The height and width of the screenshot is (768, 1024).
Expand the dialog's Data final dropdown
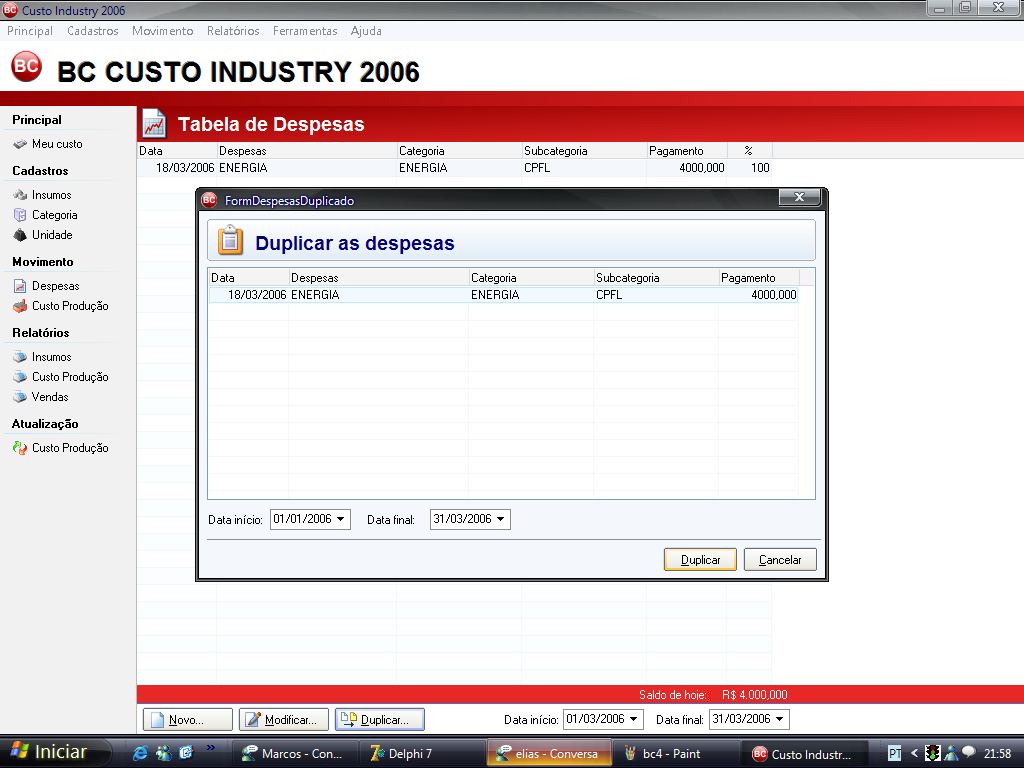tap(501, 520)
